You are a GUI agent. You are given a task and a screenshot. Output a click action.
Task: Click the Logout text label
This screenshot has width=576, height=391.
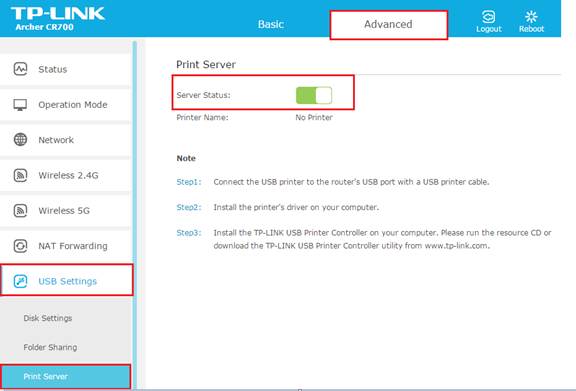click(489, 29)
